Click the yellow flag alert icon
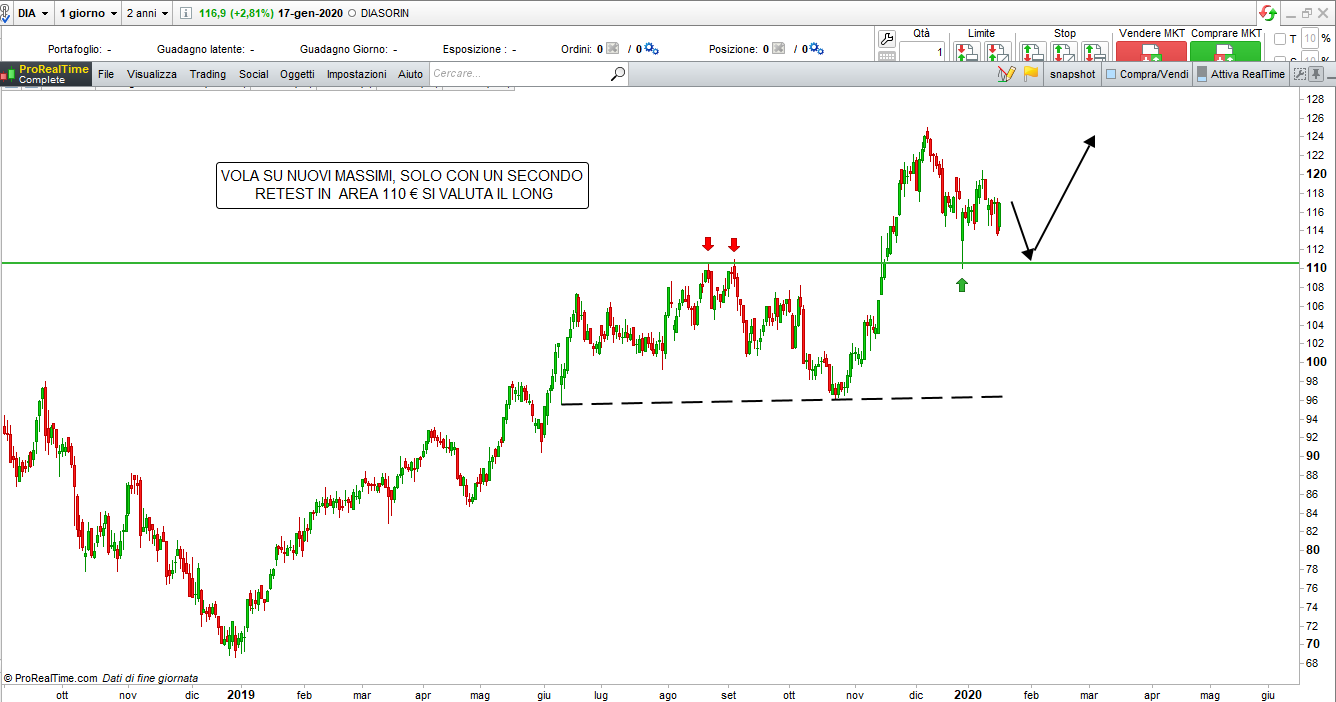 click(1030, 74)
